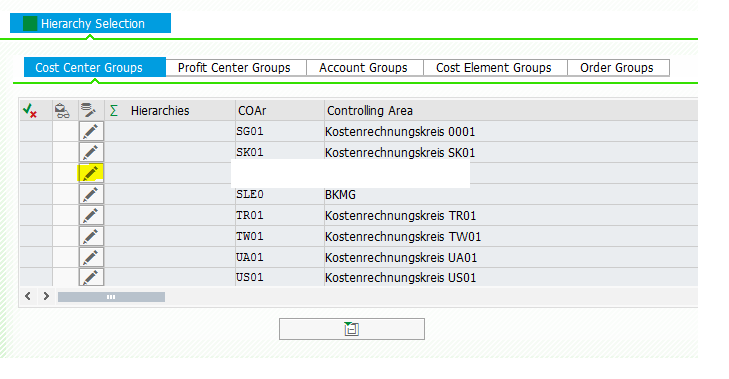Screen dimensions: 729x379
Task: Select the Cost Element Groups tab
Action: click(x=494, y=67)
